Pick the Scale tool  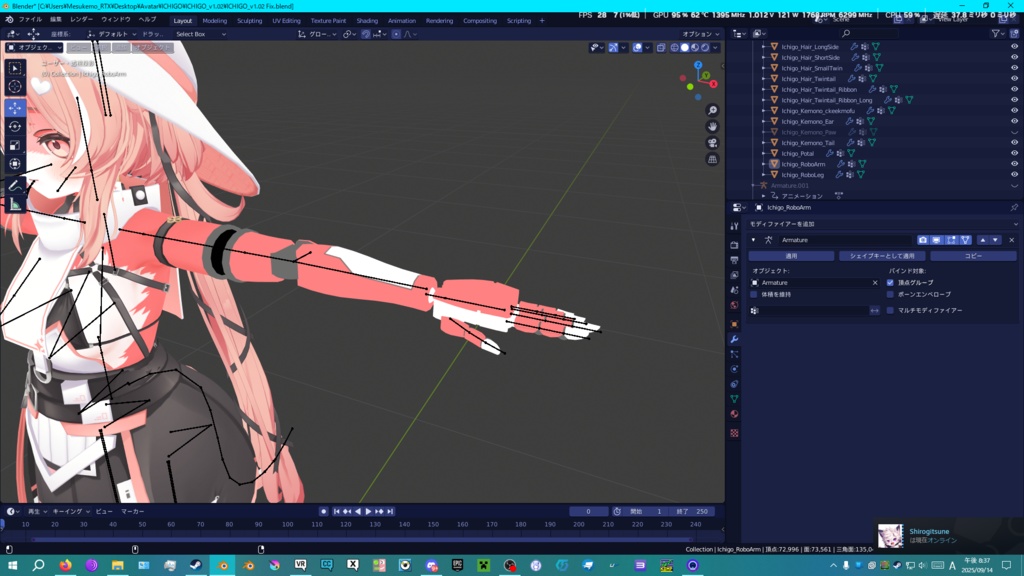15,146
